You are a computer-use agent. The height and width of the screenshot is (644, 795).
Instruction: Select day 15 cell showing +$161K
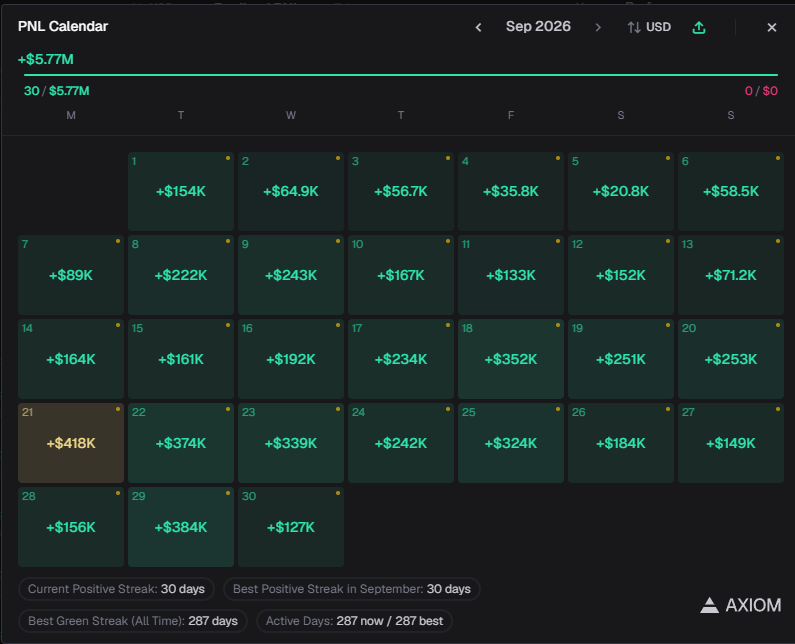(181, 359)
